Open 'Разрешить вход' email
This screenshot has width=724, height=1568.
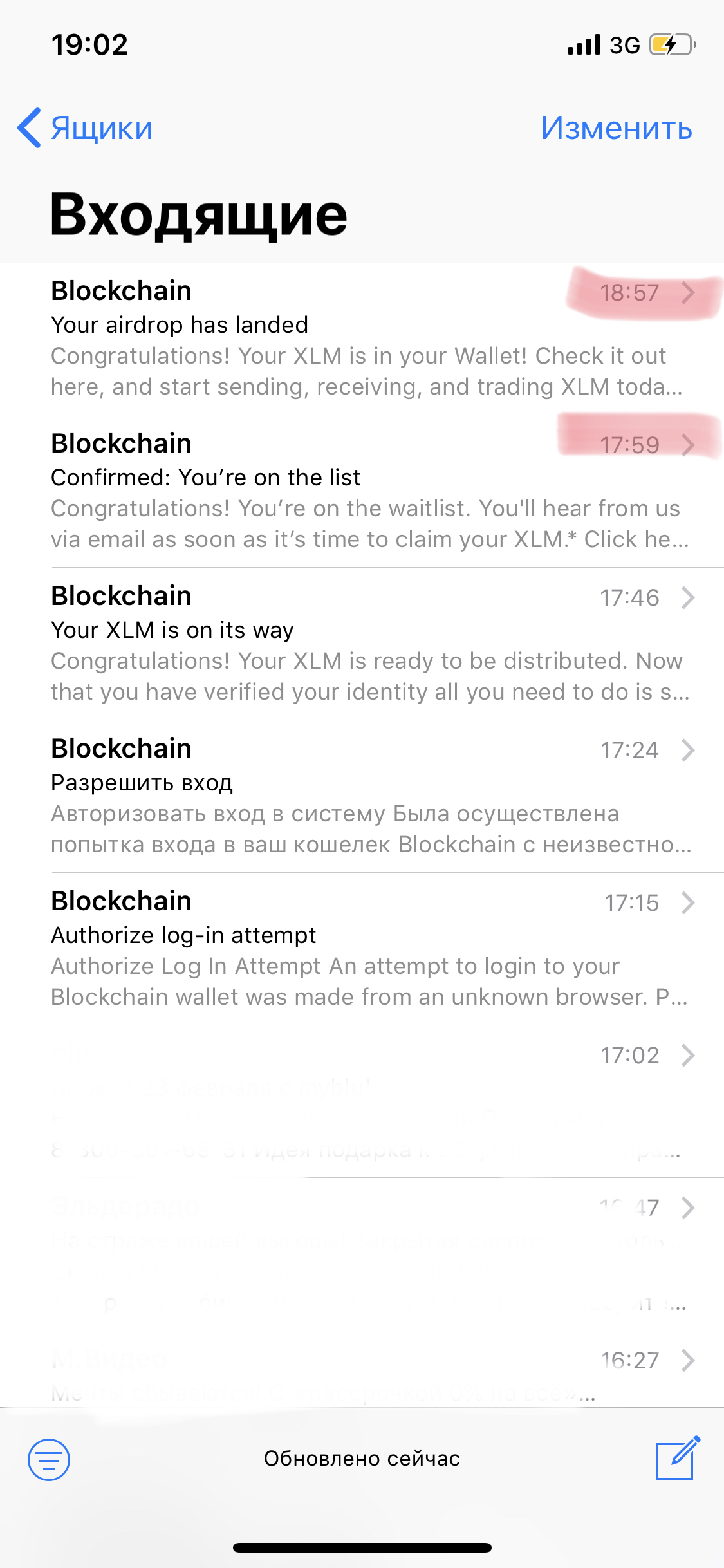362,797
